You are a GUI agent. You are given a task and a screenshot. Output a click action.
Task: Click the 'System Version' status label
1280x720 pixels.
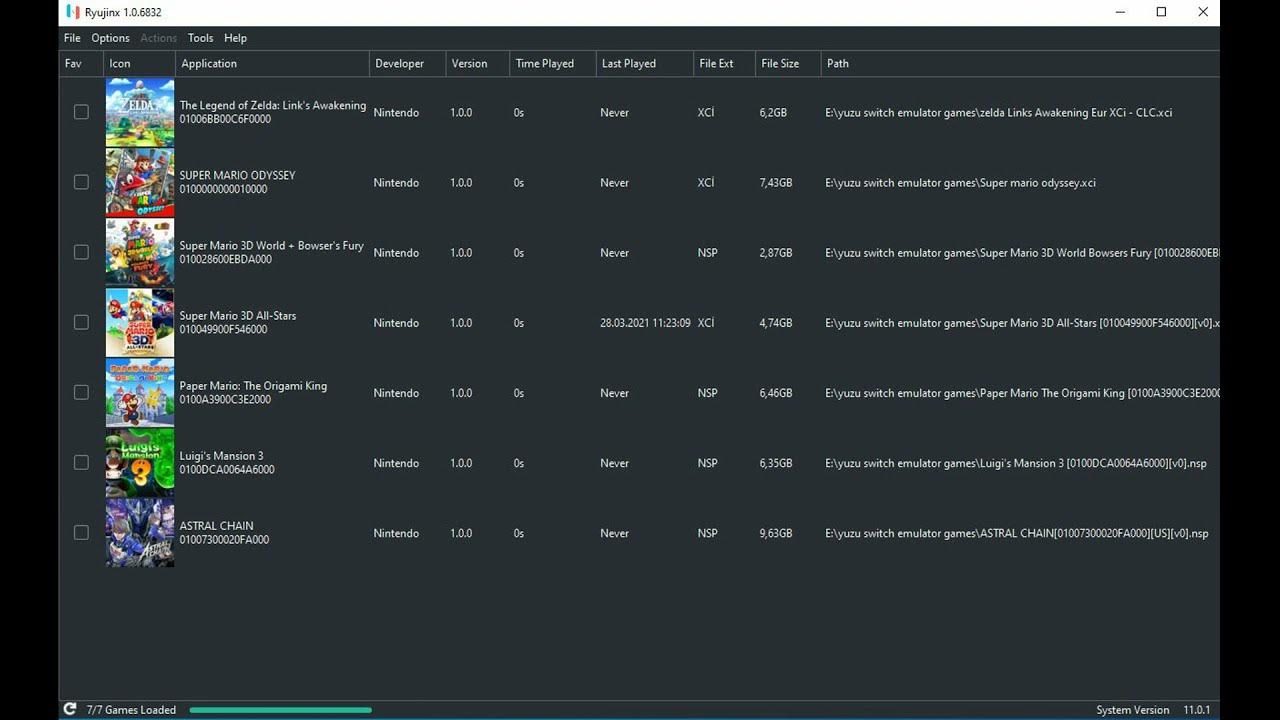pyautogui.click(x=1132, y=710)
